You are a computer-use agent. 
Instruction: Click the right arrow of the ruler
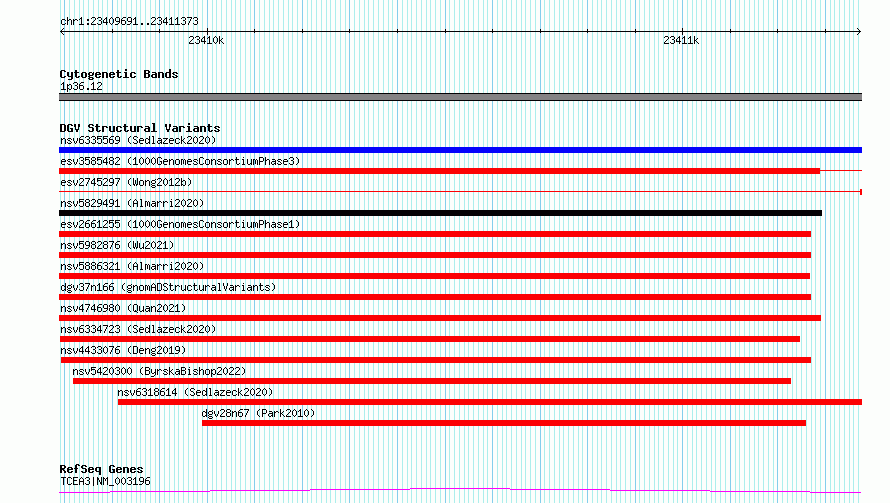pos(859,31)
